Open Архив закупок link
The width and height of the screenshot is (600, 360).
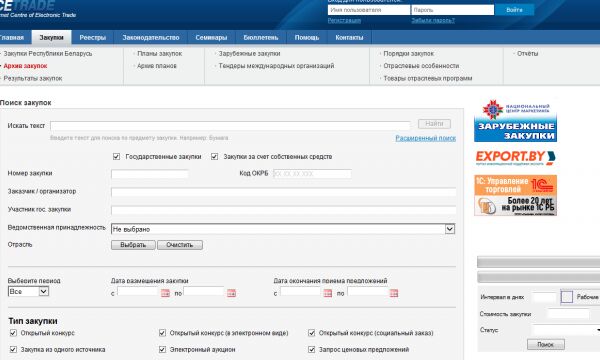[25, 66]
